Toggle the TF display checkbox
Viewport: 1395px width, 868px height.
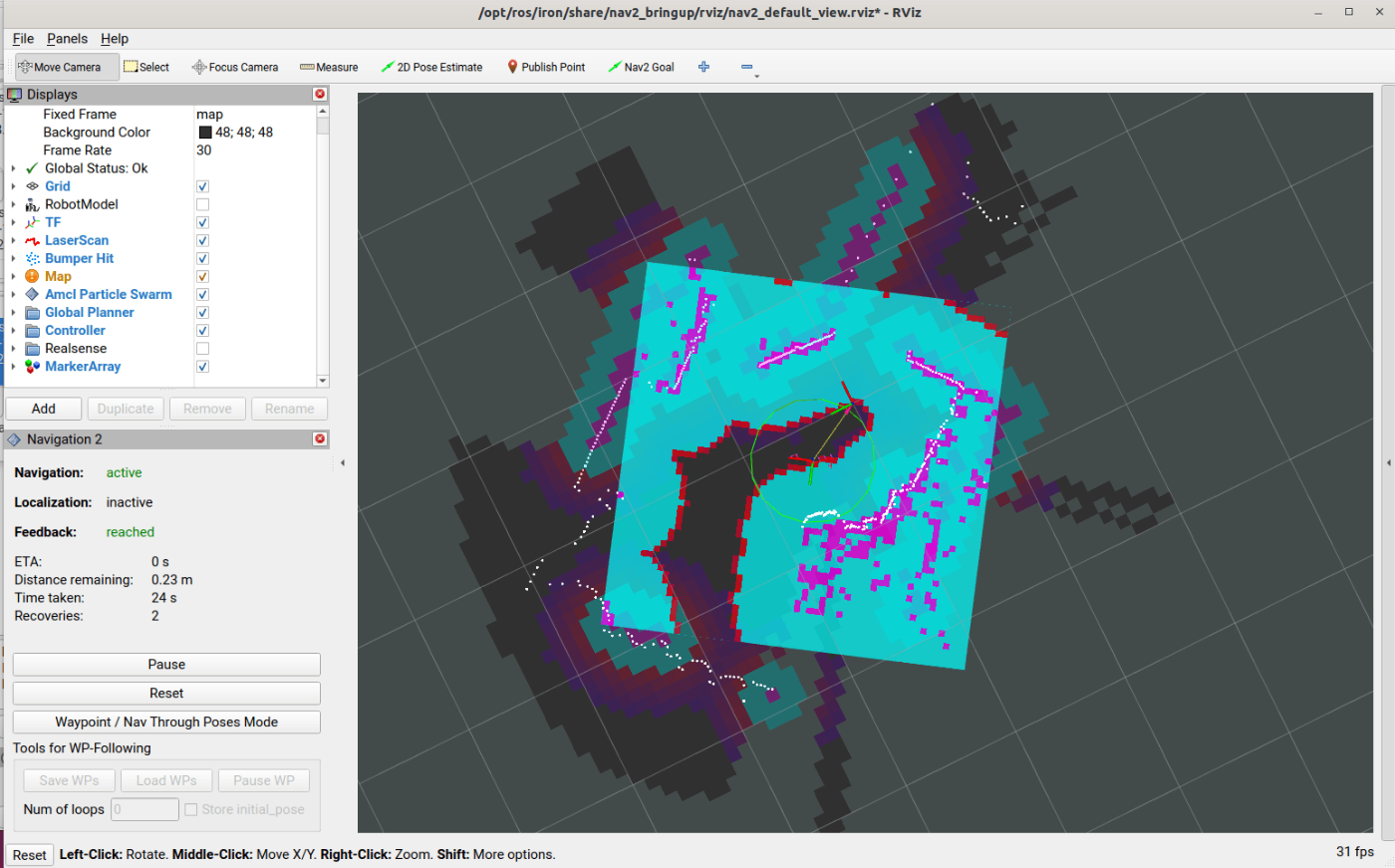202,222
